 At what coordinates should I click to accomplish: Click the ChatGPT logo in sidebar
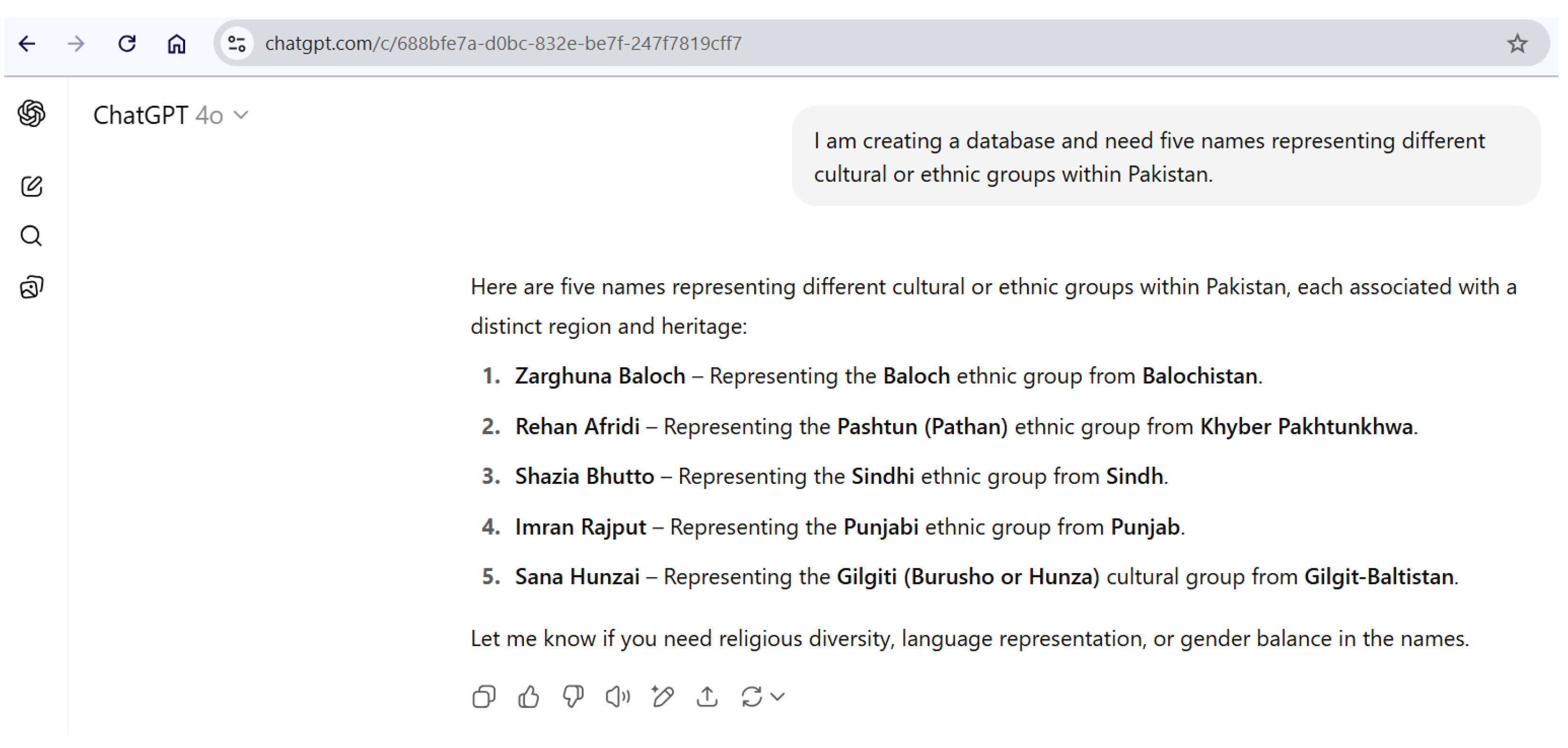point(32,114)
